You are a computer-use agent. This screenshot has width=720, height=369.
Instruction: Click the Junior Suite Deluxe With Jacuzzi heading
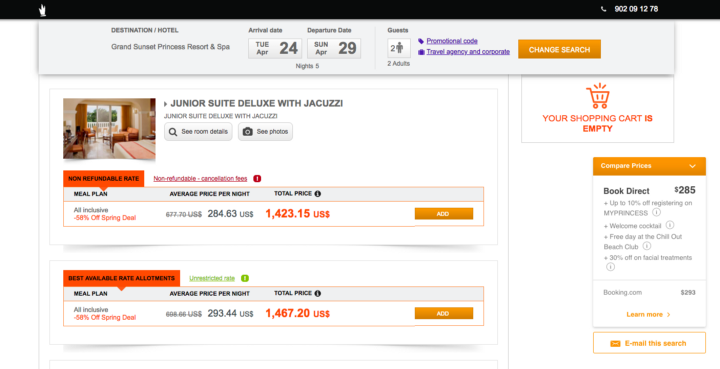point(257,103)
